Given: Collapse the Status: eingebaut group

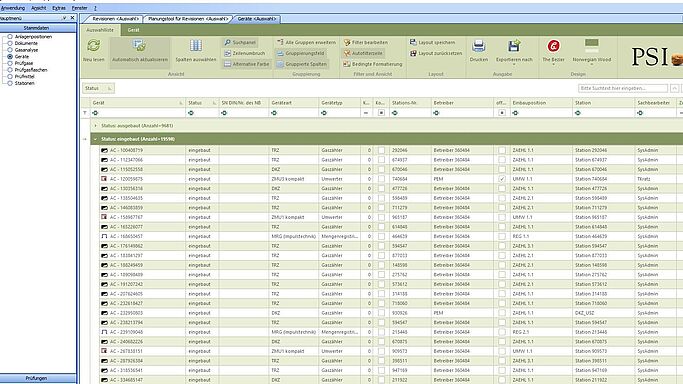Looking at the screenshot, I should (95, 139).
